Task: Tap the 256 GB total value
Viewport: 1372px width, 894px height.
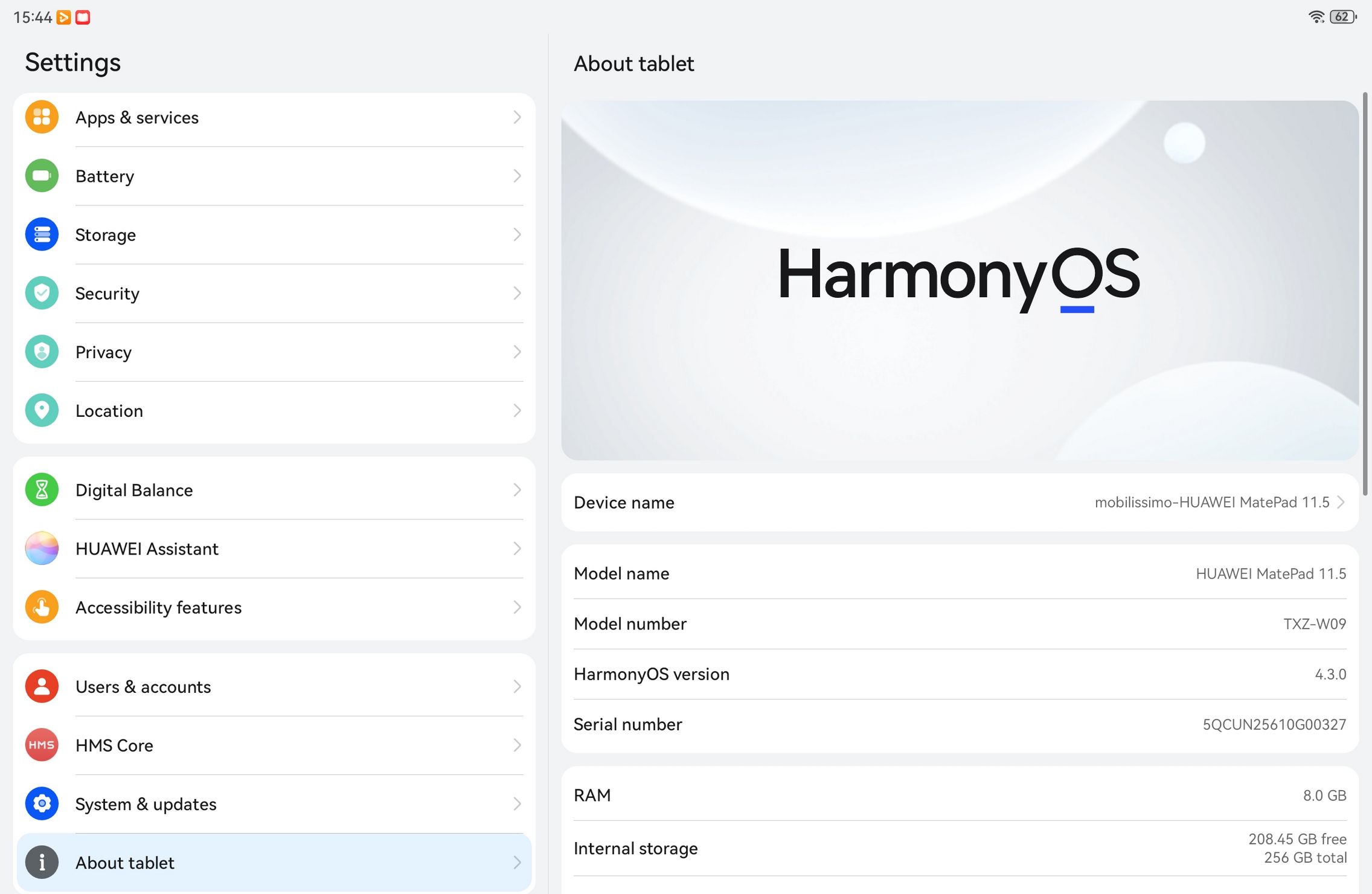Action: (1305, 858)
